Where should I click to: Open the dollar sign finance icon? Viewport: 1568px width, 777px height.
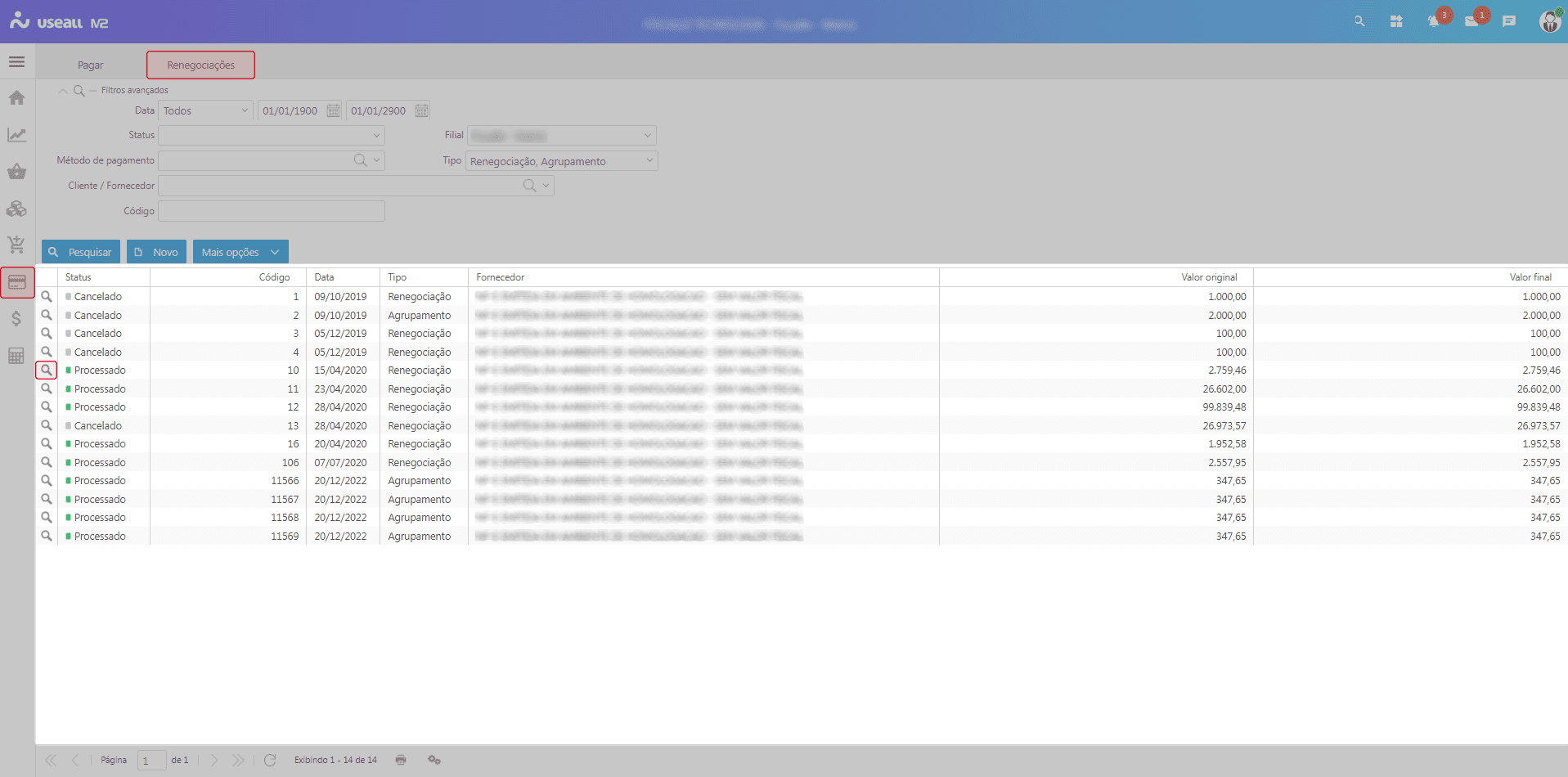pyautogui.click(x=16, y=319)
